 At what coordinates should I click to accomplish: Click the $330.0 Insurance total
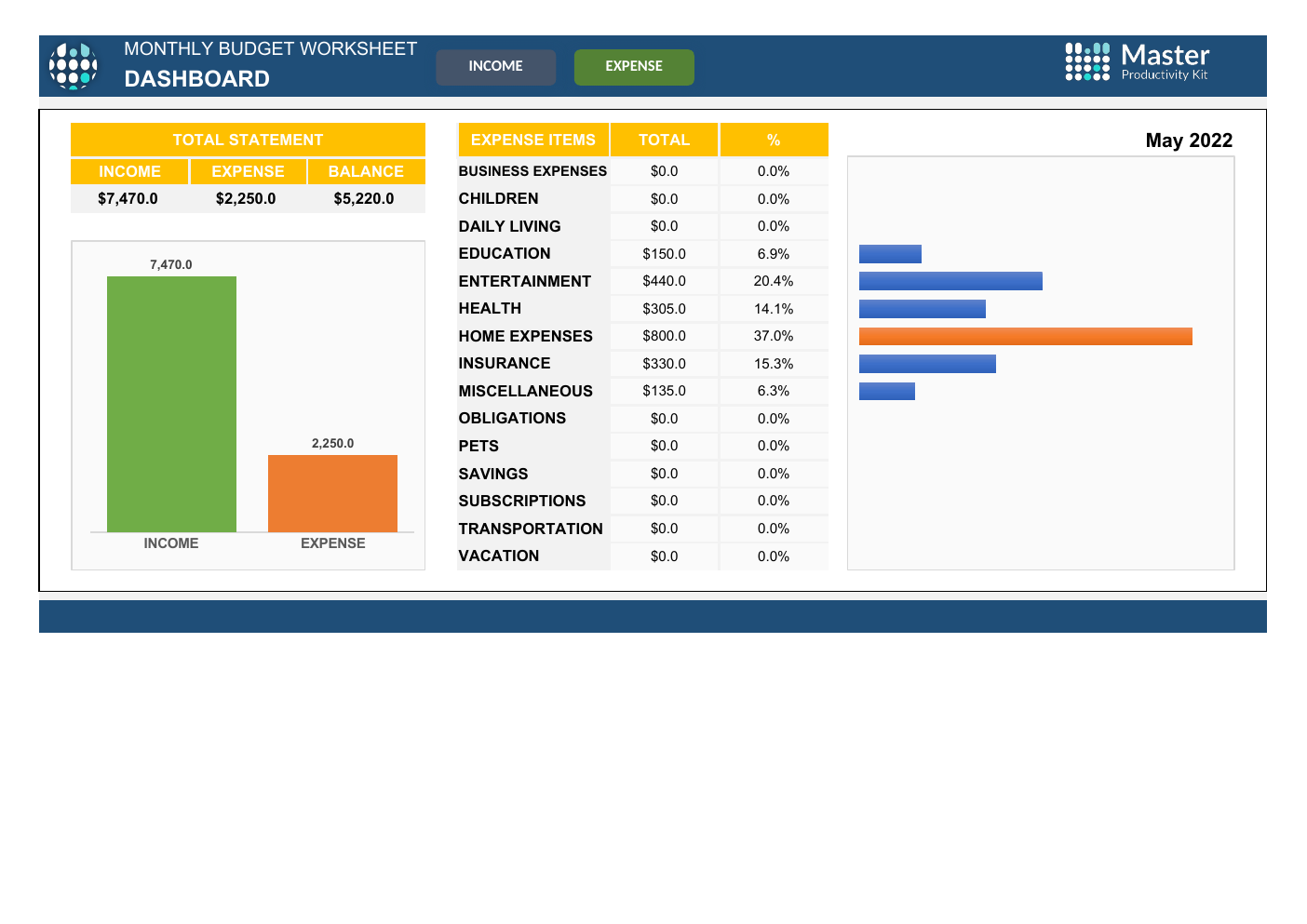[664, 364]
